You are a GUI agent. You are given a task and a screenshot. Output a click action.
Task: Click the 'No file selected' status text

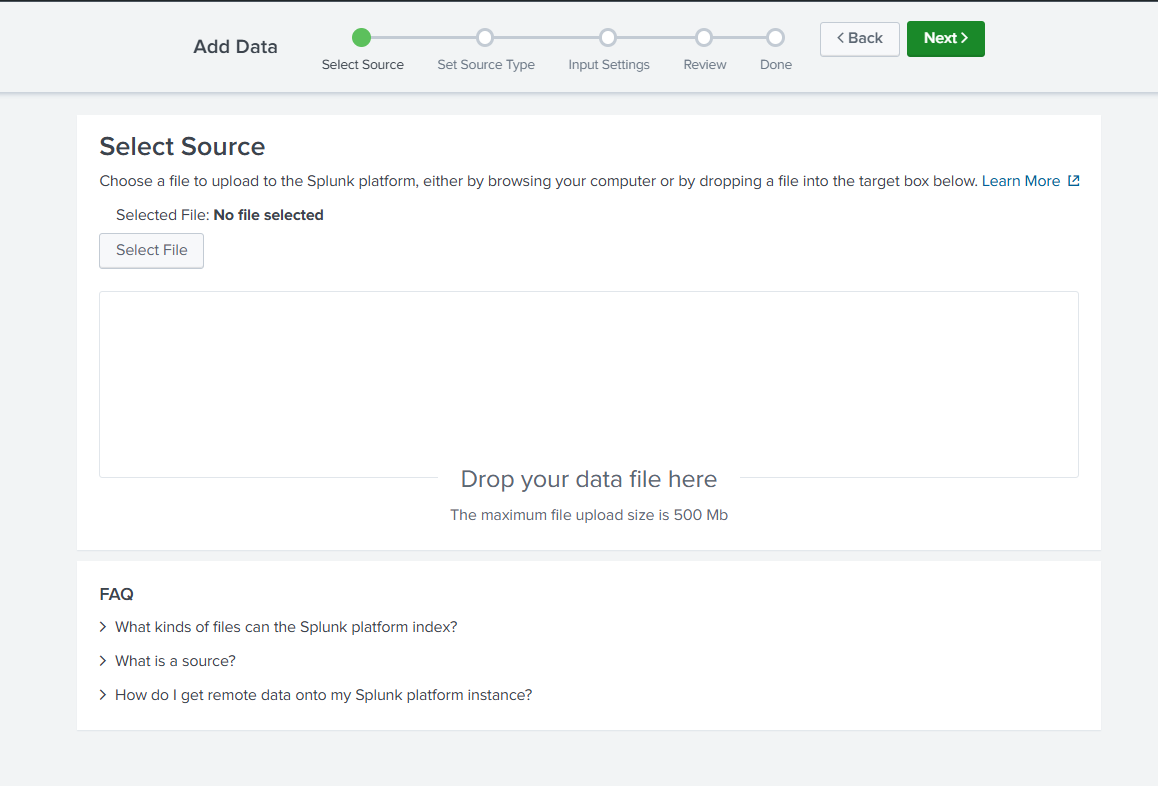click(268, 215)
